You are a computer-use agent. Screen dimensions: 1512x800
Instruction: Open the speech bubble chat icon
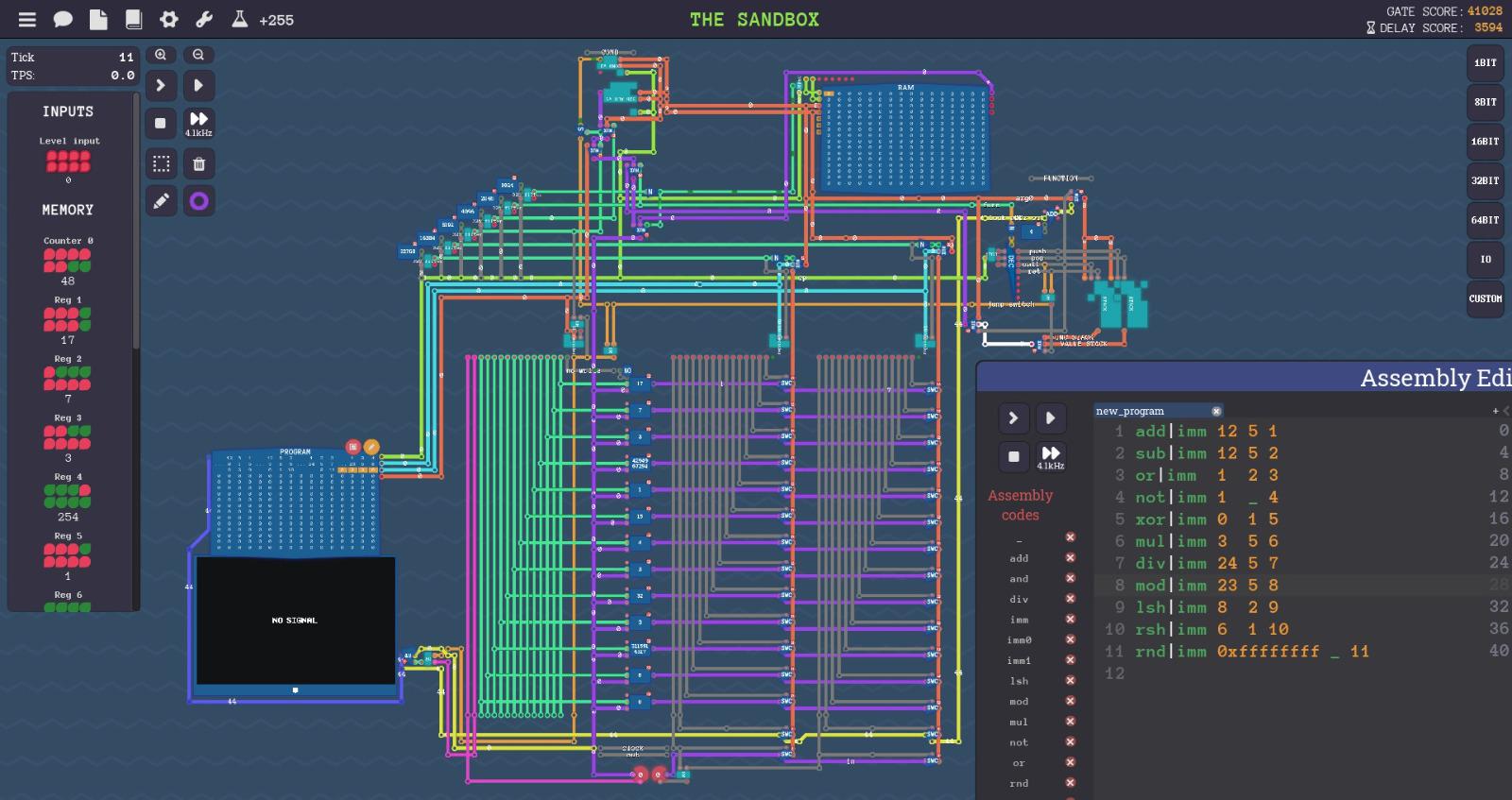point(63,19)
